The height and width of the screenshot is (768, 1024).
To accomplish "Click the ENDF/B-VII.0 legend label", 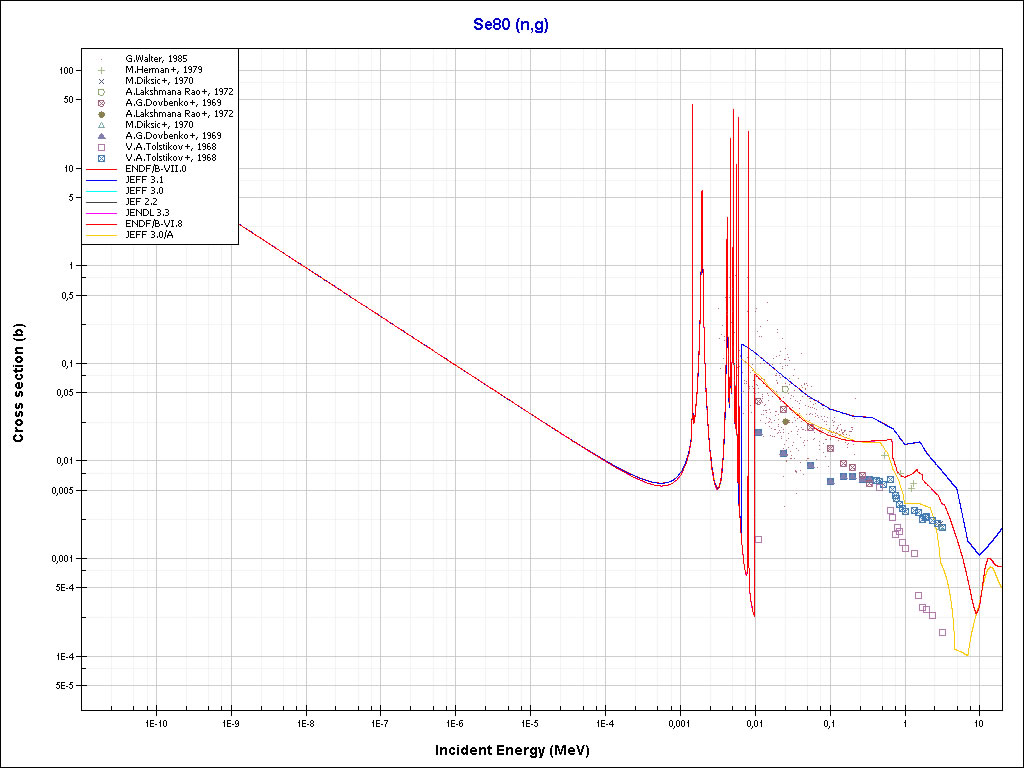I will point(156,169).
